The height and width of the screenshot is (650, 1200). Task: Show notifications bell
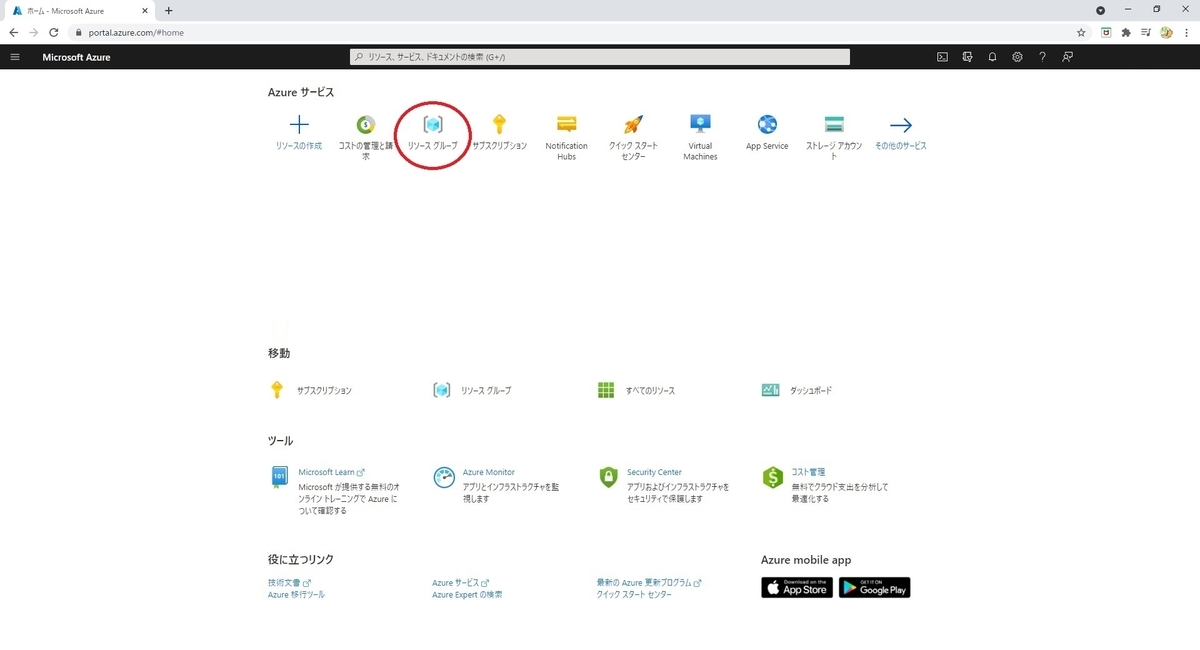pos(992,57)
